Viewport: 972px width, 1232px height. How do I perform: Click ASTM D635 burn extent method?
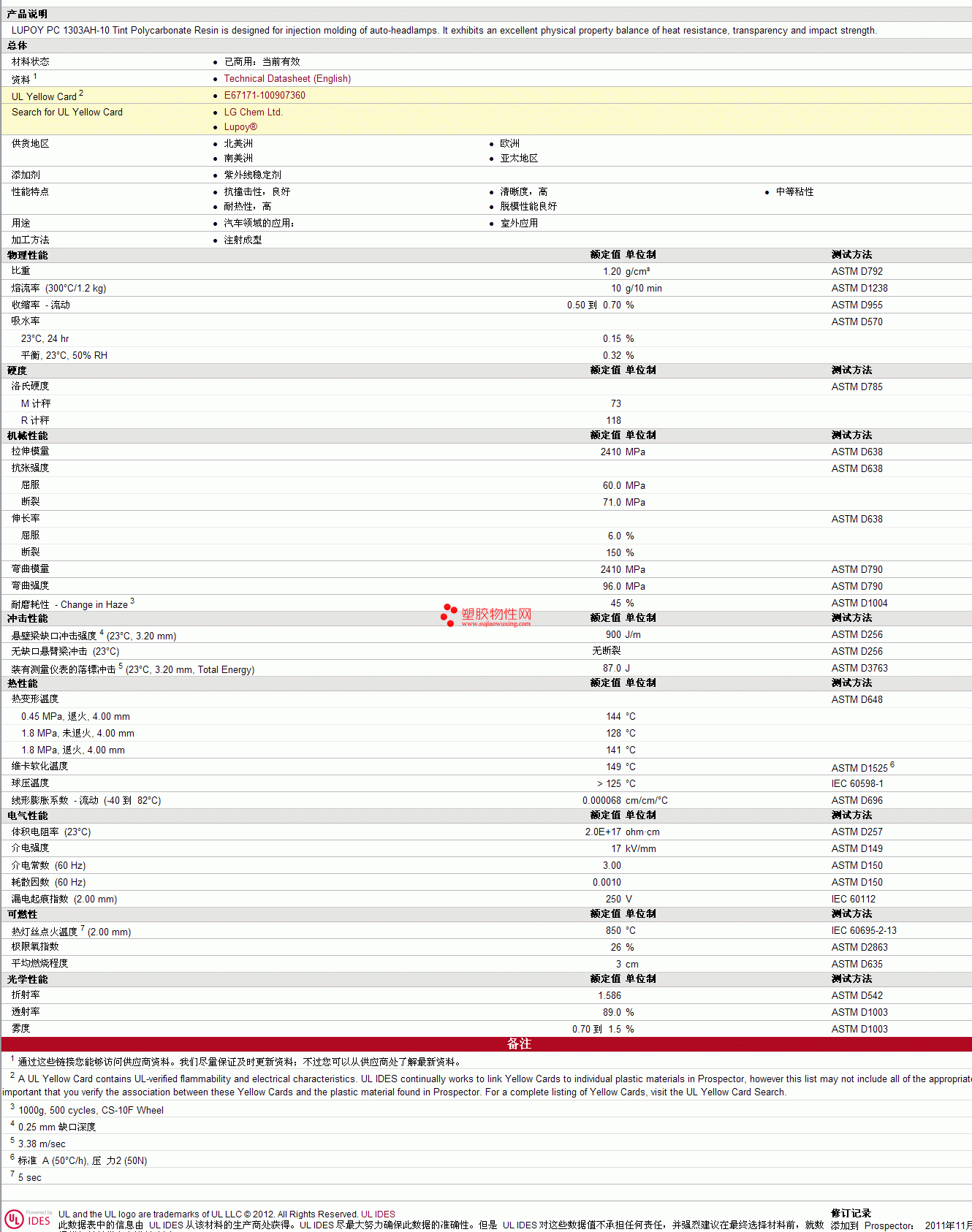(857, 964)
